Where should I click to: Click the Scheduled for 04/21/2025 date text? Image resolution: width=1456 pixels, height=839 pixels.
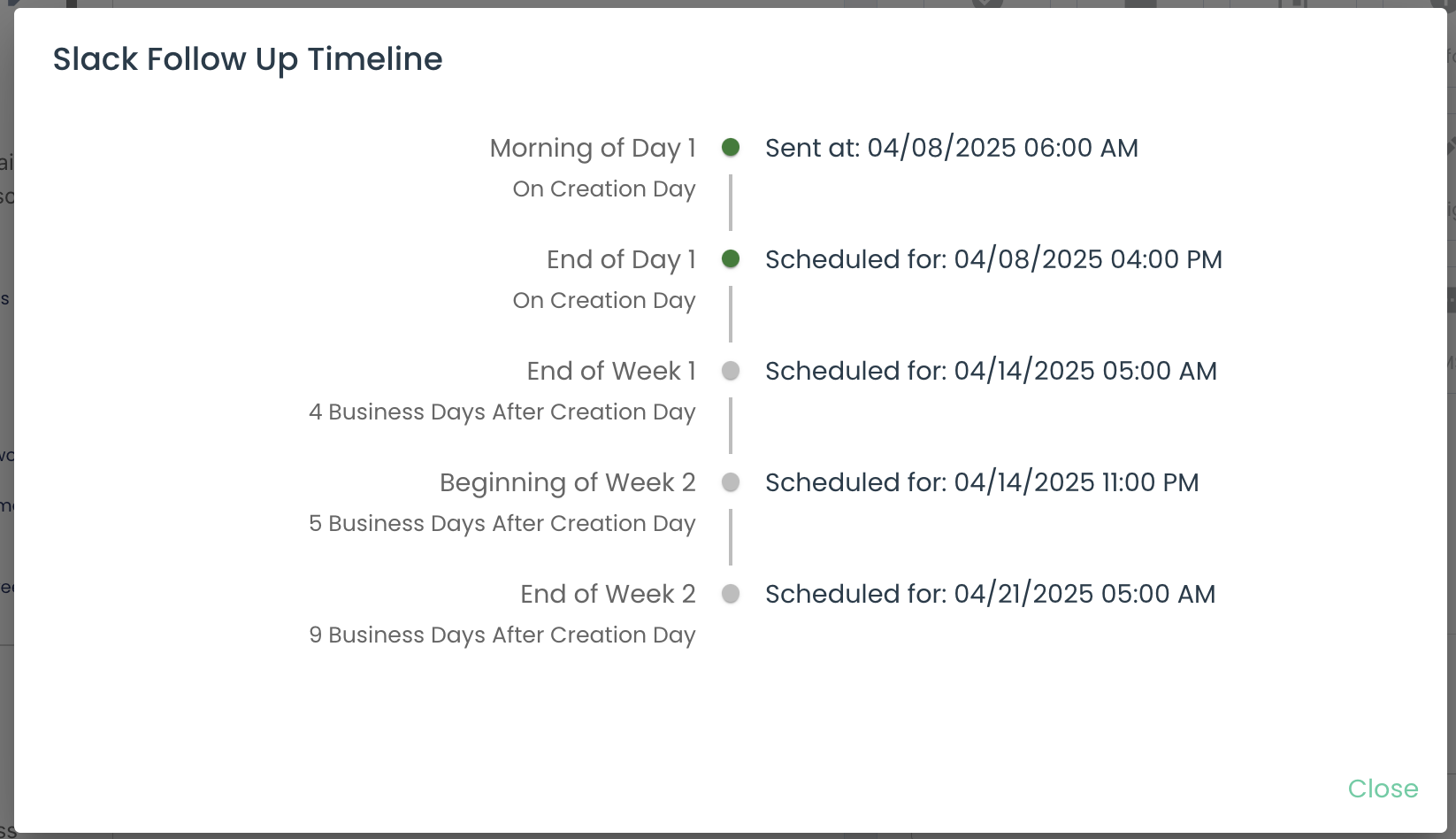[991, 594]
